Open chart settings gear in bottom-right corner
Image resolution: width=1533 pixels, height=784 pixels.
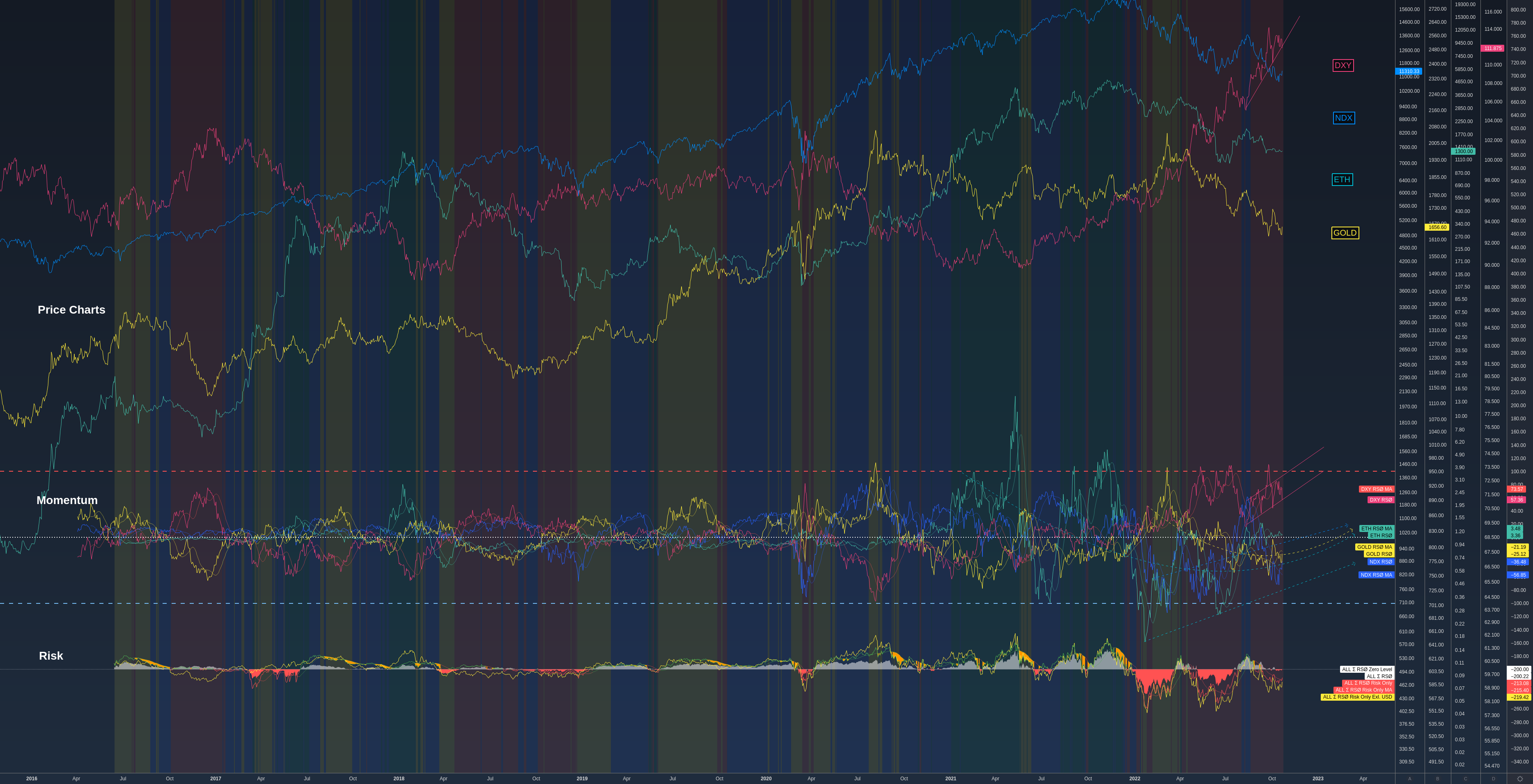pyautogui.click(x=1519, y=778)
